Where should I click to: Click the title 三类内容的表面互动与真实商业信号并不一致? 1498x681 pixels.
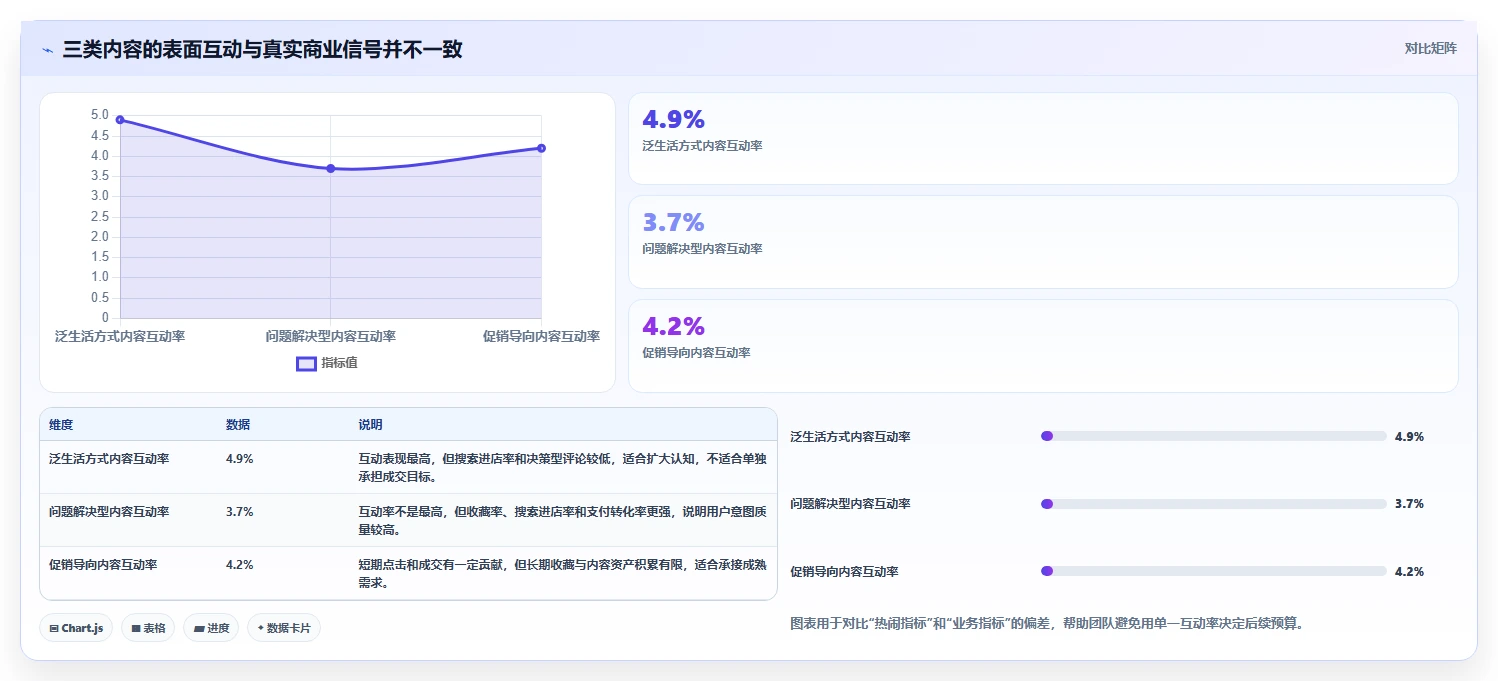click(262, 49)
